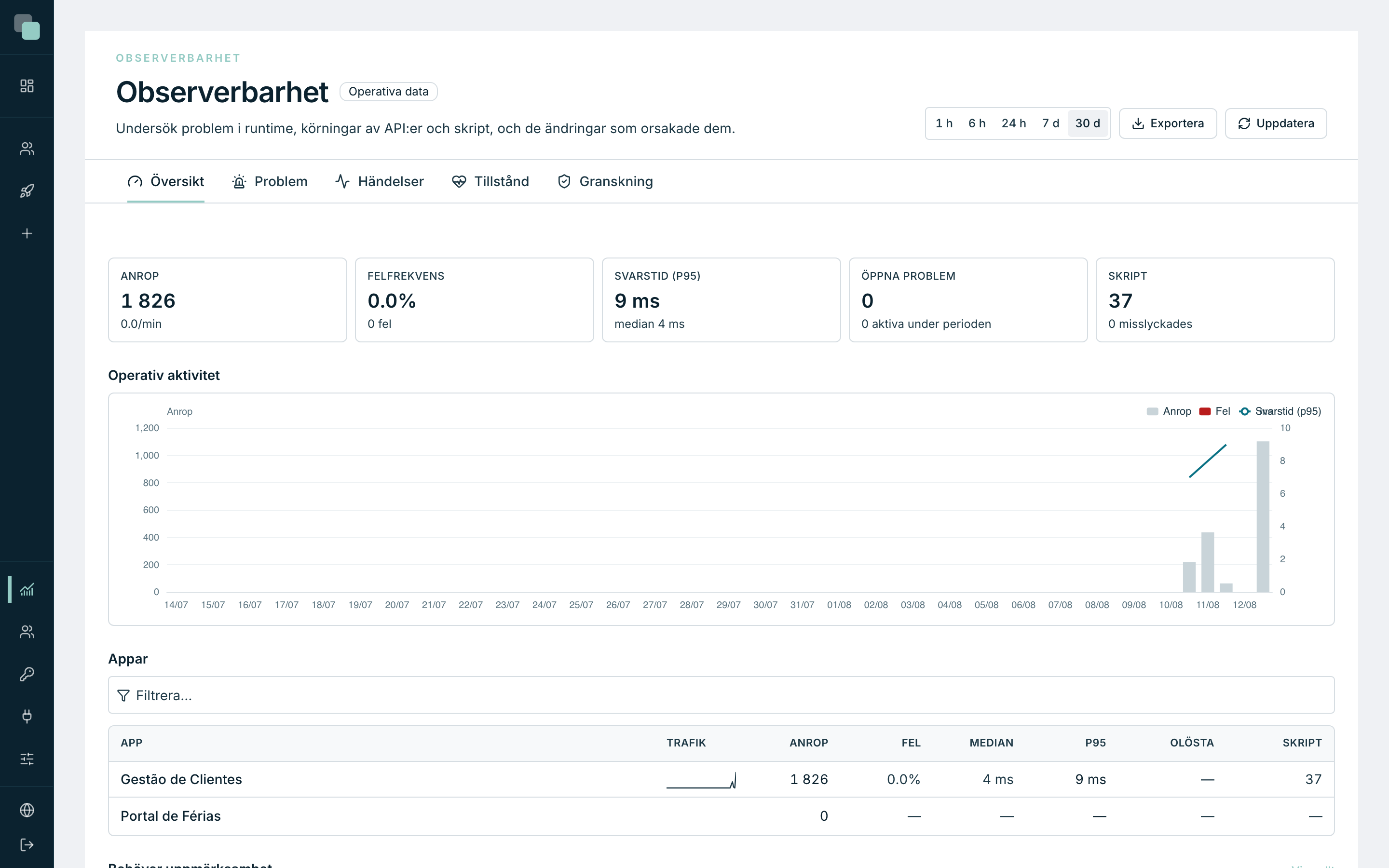The width and height of the screenshot is (1389, 868).
Task: Click the logout icon at sidebar bottom
Action: click(x=27, y=845)
